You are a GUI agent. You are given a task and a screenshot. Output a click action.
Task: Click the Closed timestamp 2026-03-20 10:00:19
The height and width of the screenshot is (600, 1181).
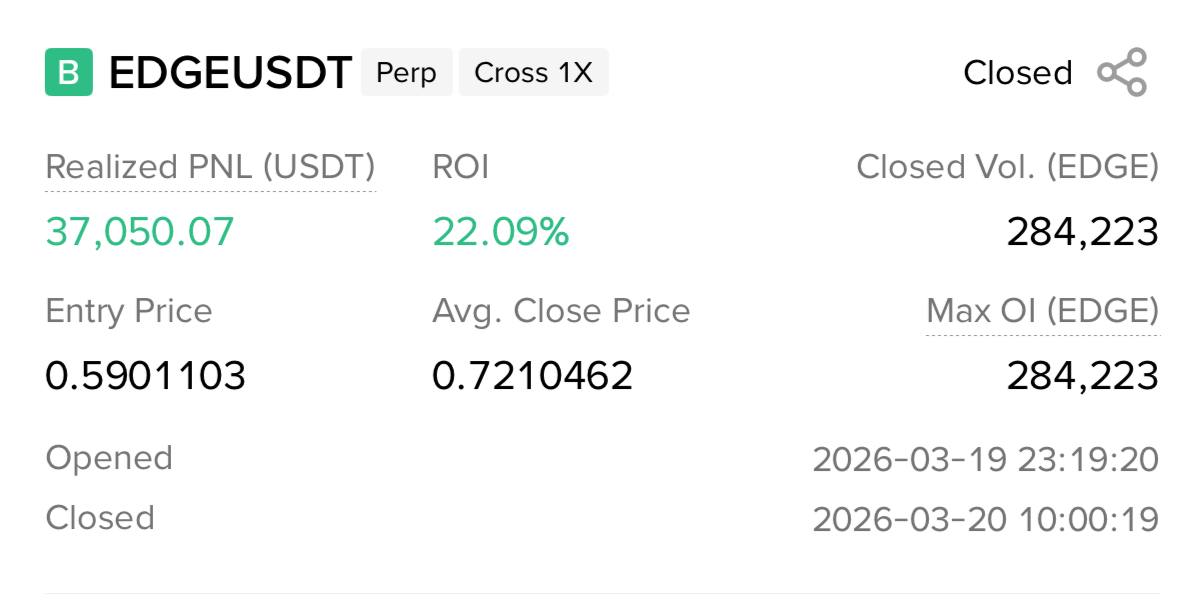[x=985, y=520]
